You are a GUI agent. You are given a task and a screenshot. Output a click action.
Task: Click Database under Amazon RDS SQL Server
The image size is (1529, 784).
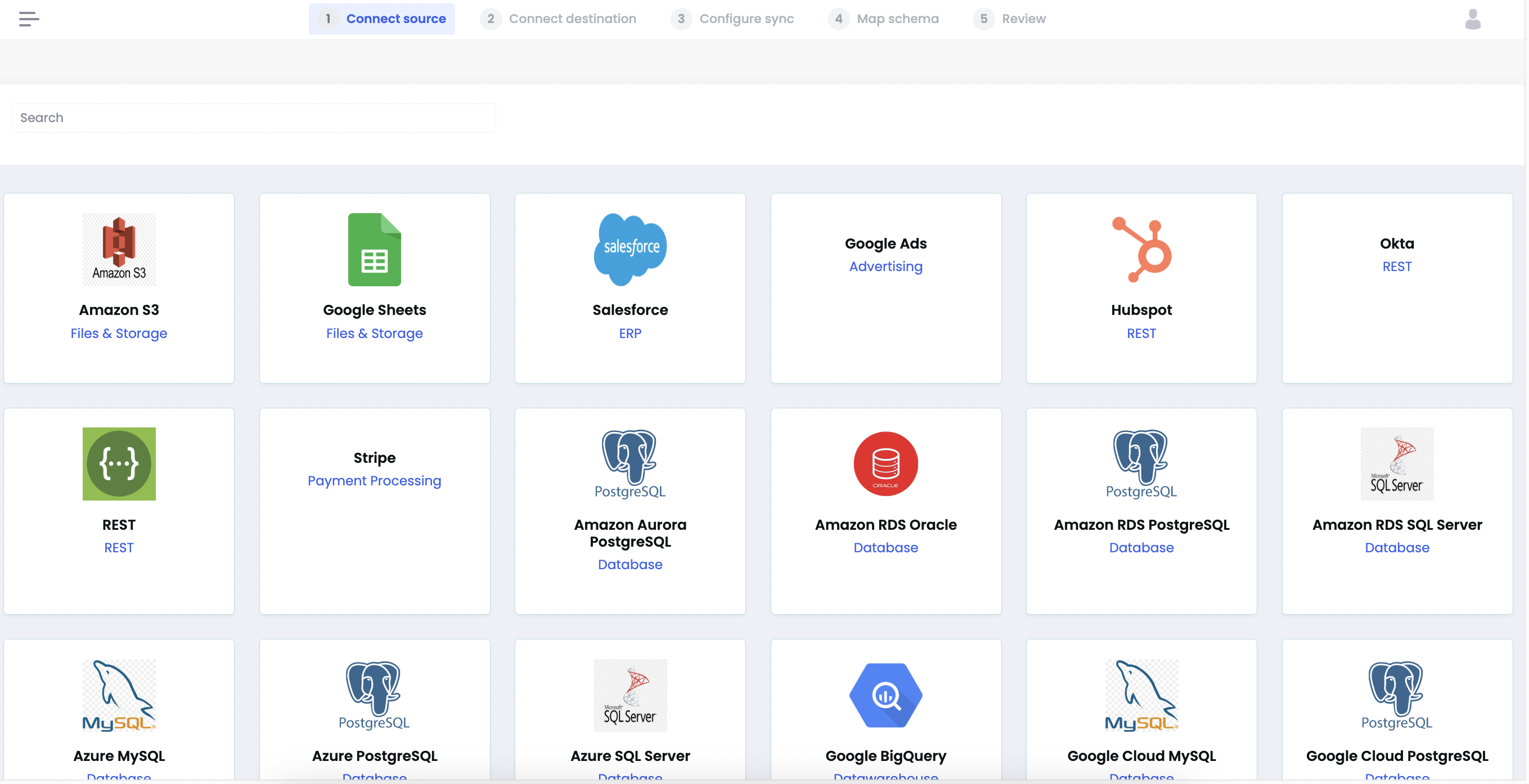pyautogui.click(x=1397, y=547)
